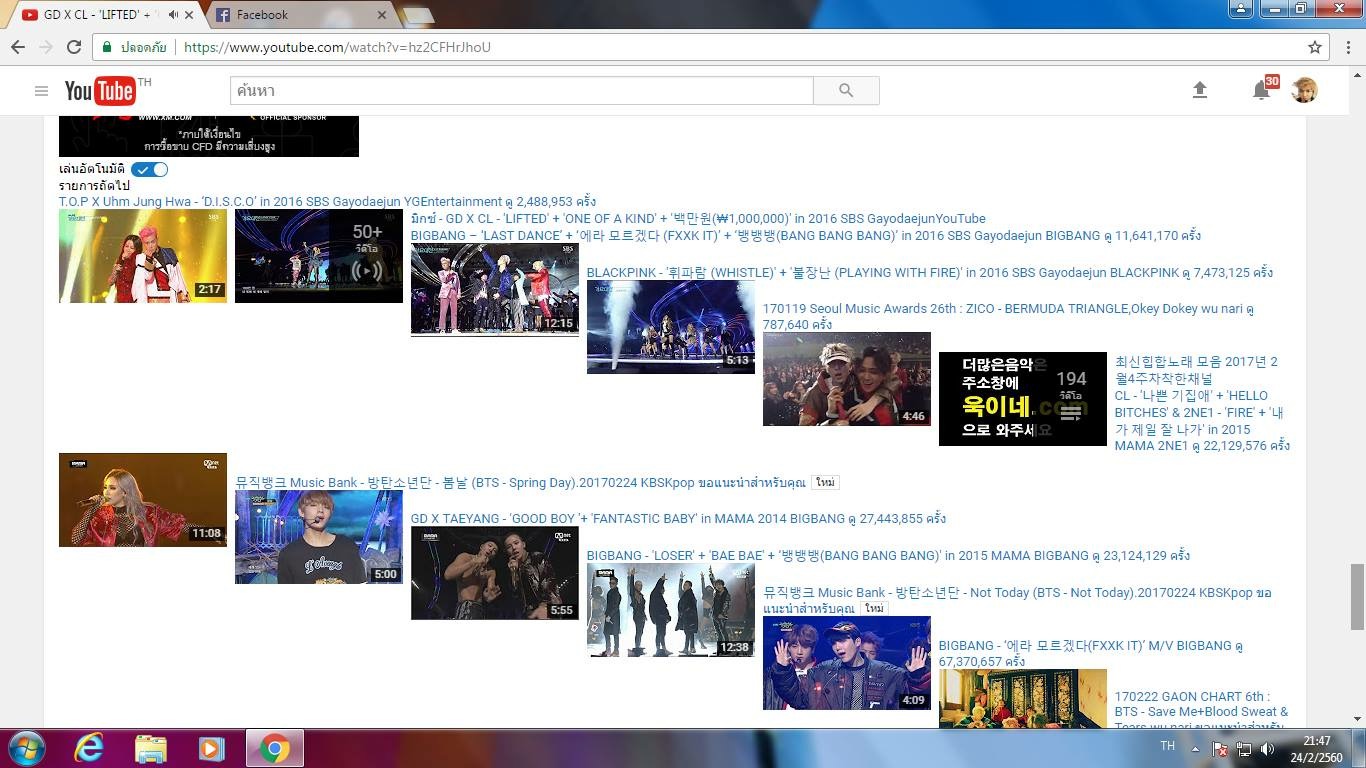The height and width of the screenshot is (768, 1366).
Task: Close the Facebook tab
Action: (x=382, y=15)
